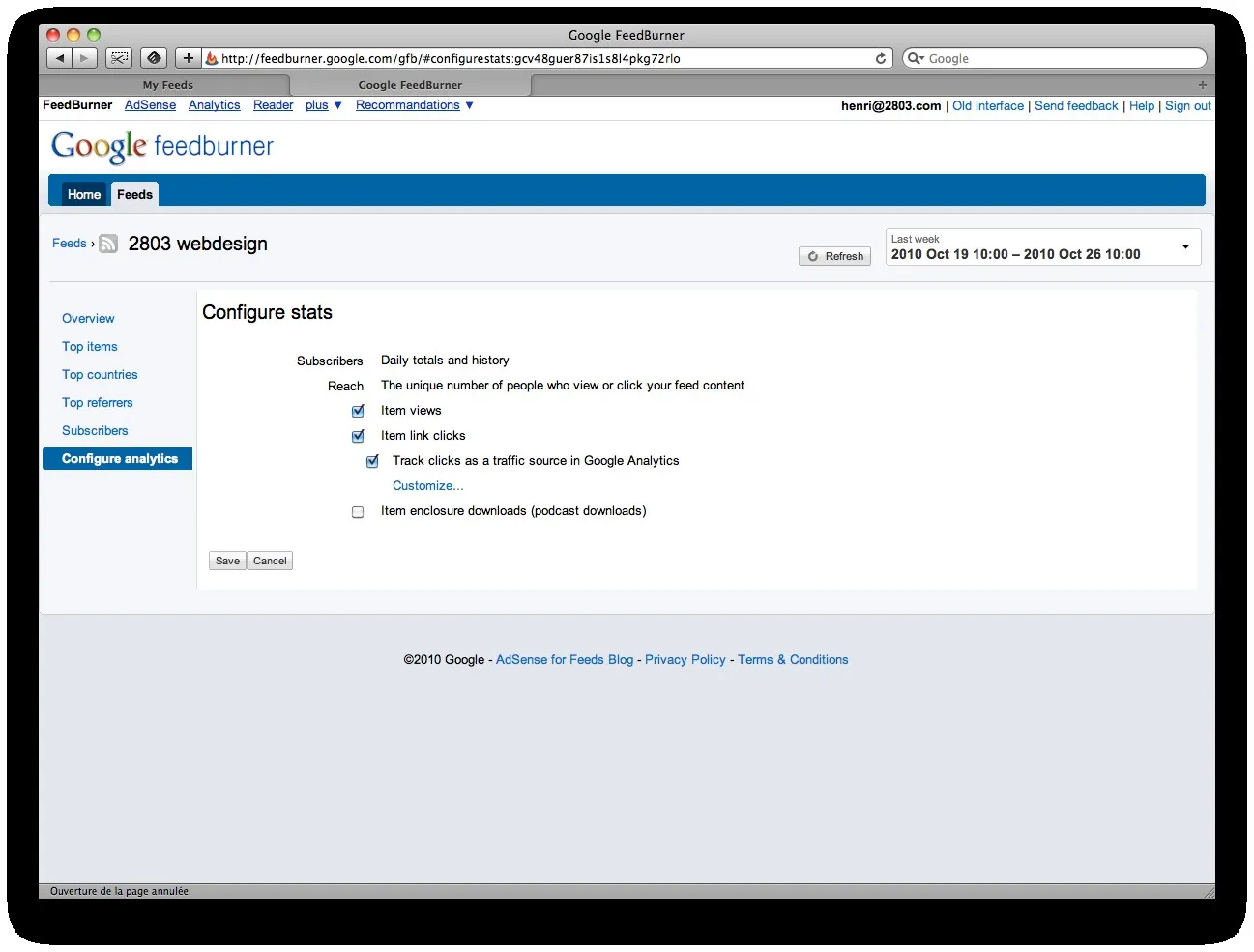Open Terms & Conditions footer link
Viewport: 1254px width, 952px height.
point(793,660)
